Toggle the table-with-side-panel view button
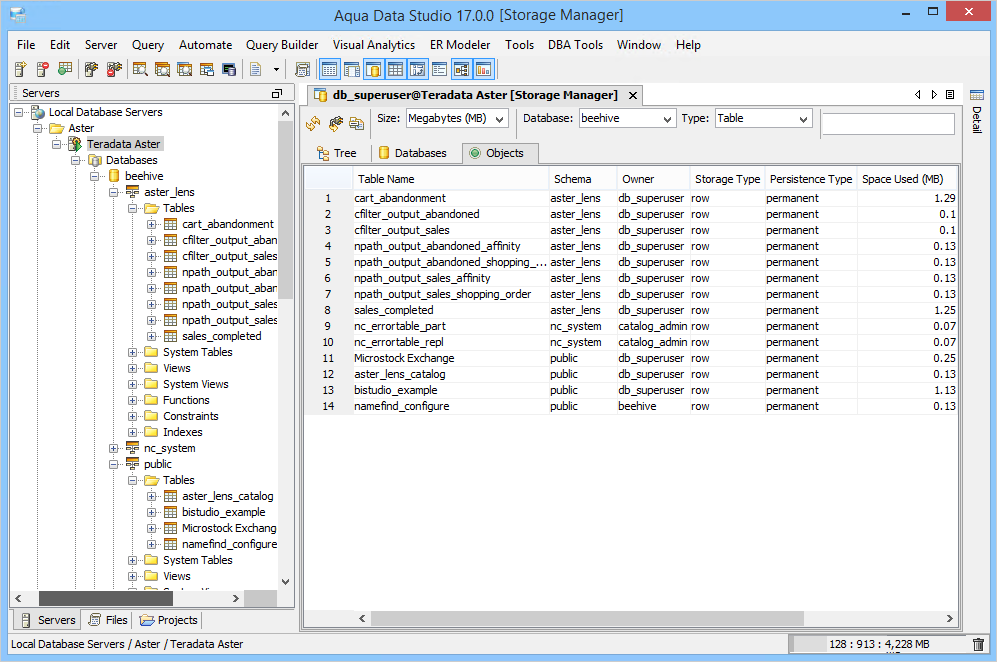 [x=352, y=69]
